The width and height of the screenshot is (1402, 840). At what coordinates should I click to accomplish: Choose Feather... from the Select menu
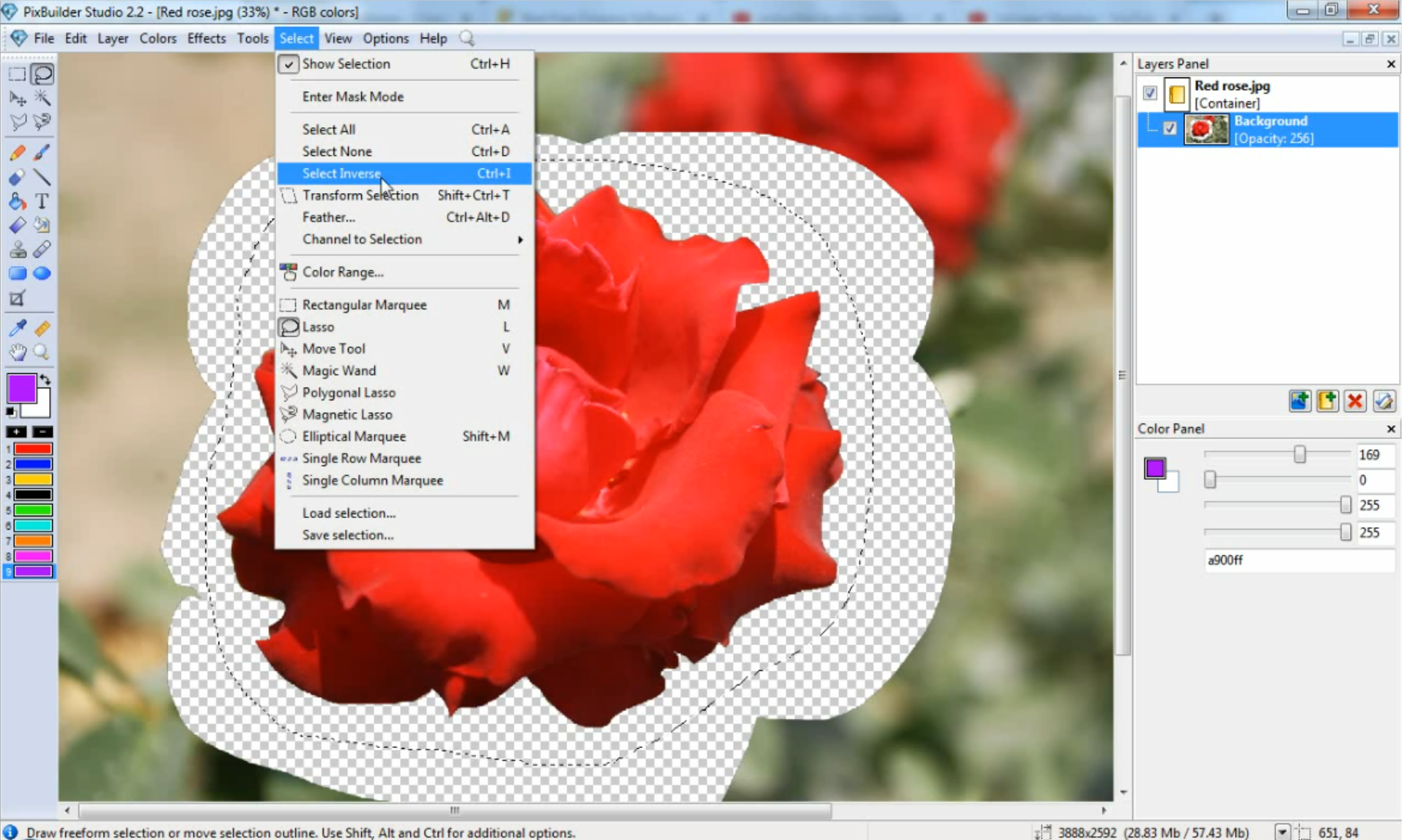328,217
